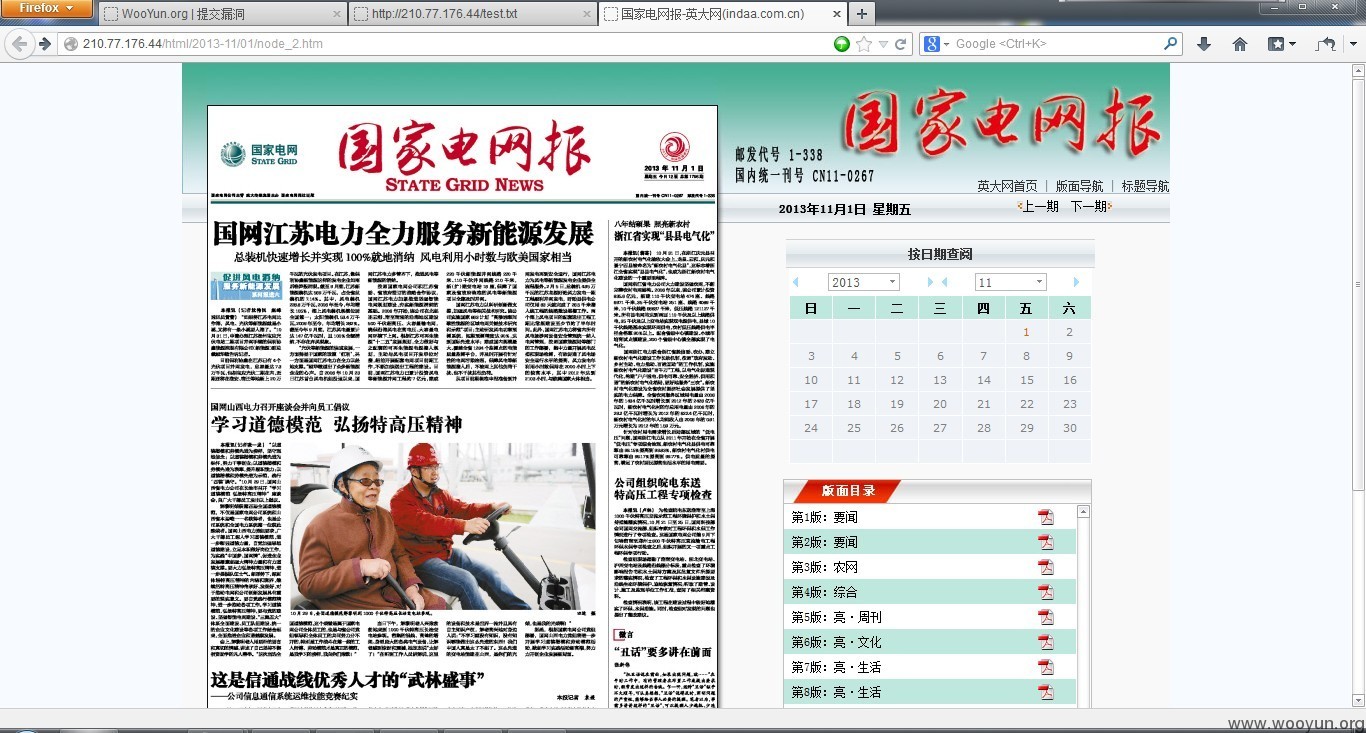The width and height of the screenshot is (1366, 733).
Task: Click the curved-arrow toolbar icon
Action: tap(1326, 44)
